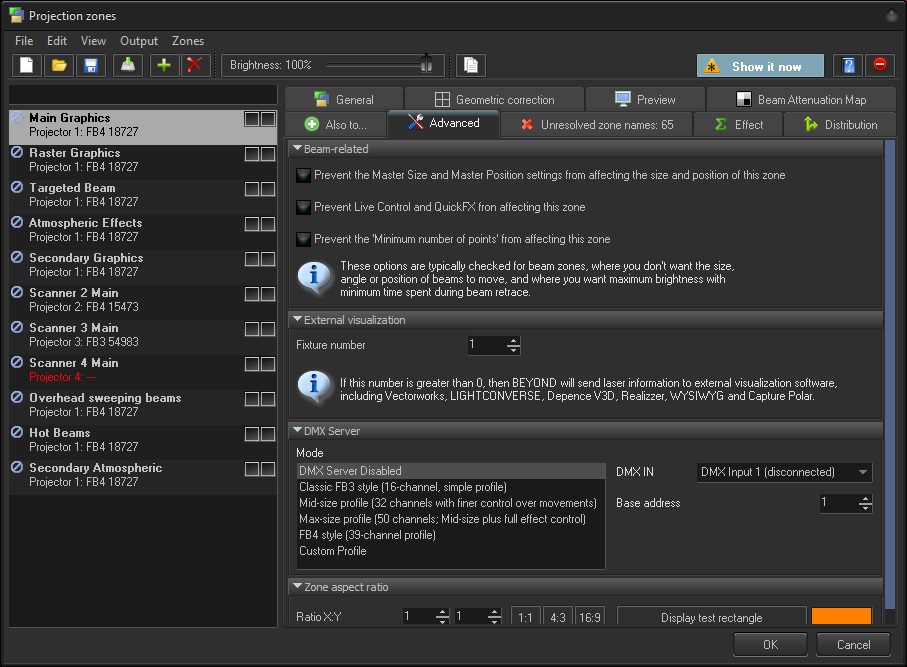907x667 pixels.
Task: Switch to the Geometric correction tab
Action: point(494,100)
